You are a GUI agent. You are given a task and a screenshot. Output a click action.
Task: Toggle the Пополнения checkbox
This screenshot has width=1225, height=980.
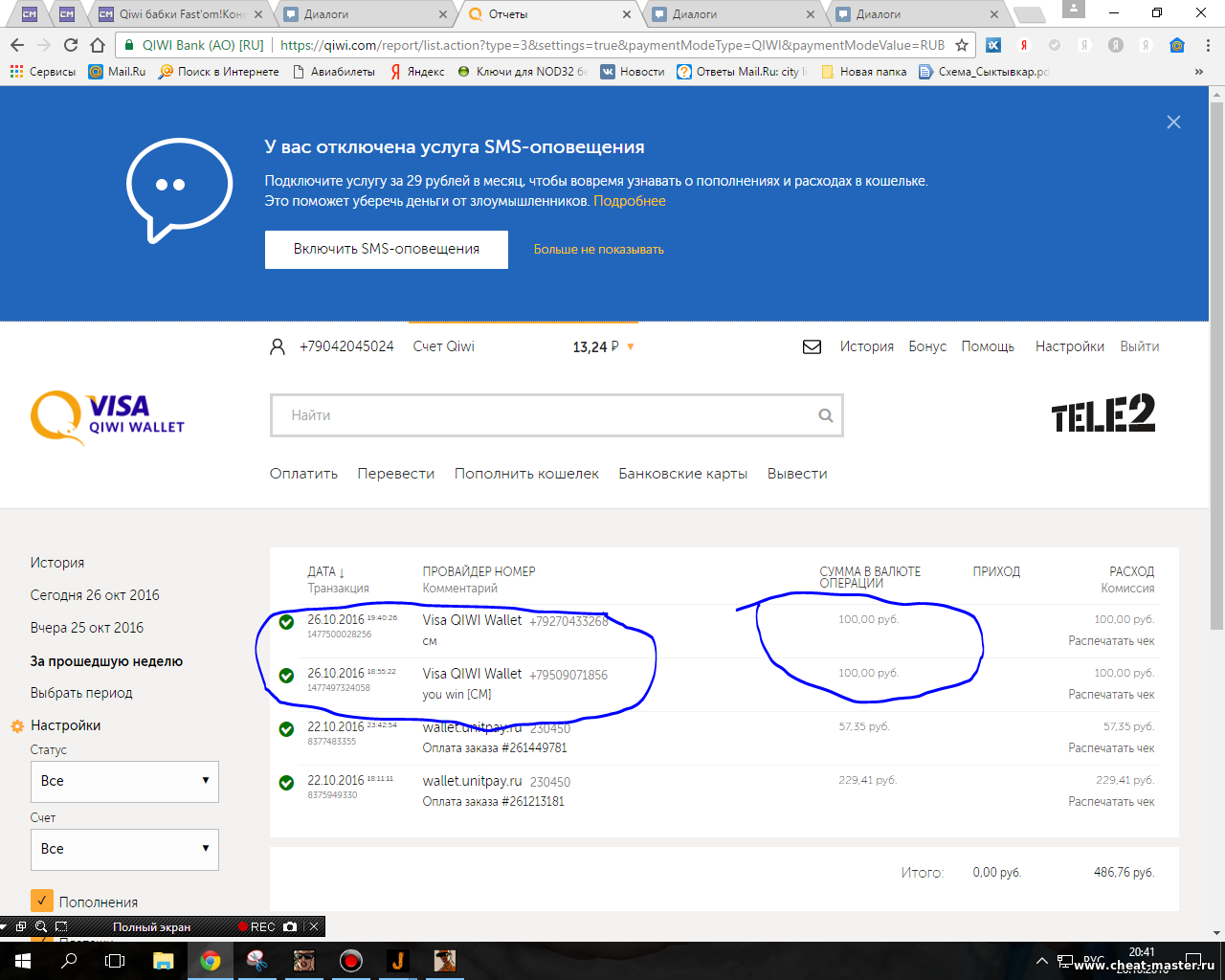(41, 901)
